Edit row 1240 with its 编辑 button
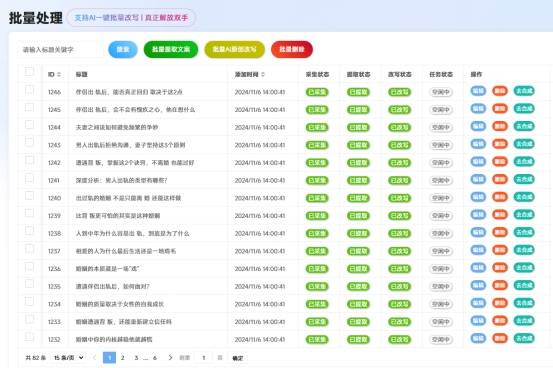Viewport: 553px width, 368px height. point(478,197)
